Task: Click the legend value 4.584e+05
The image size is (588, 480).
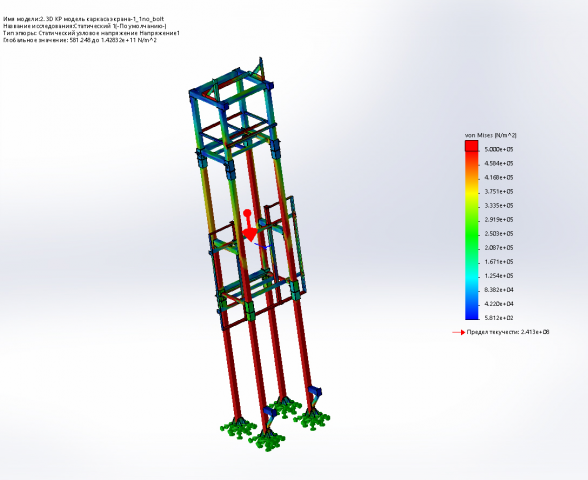Action: 499,164
